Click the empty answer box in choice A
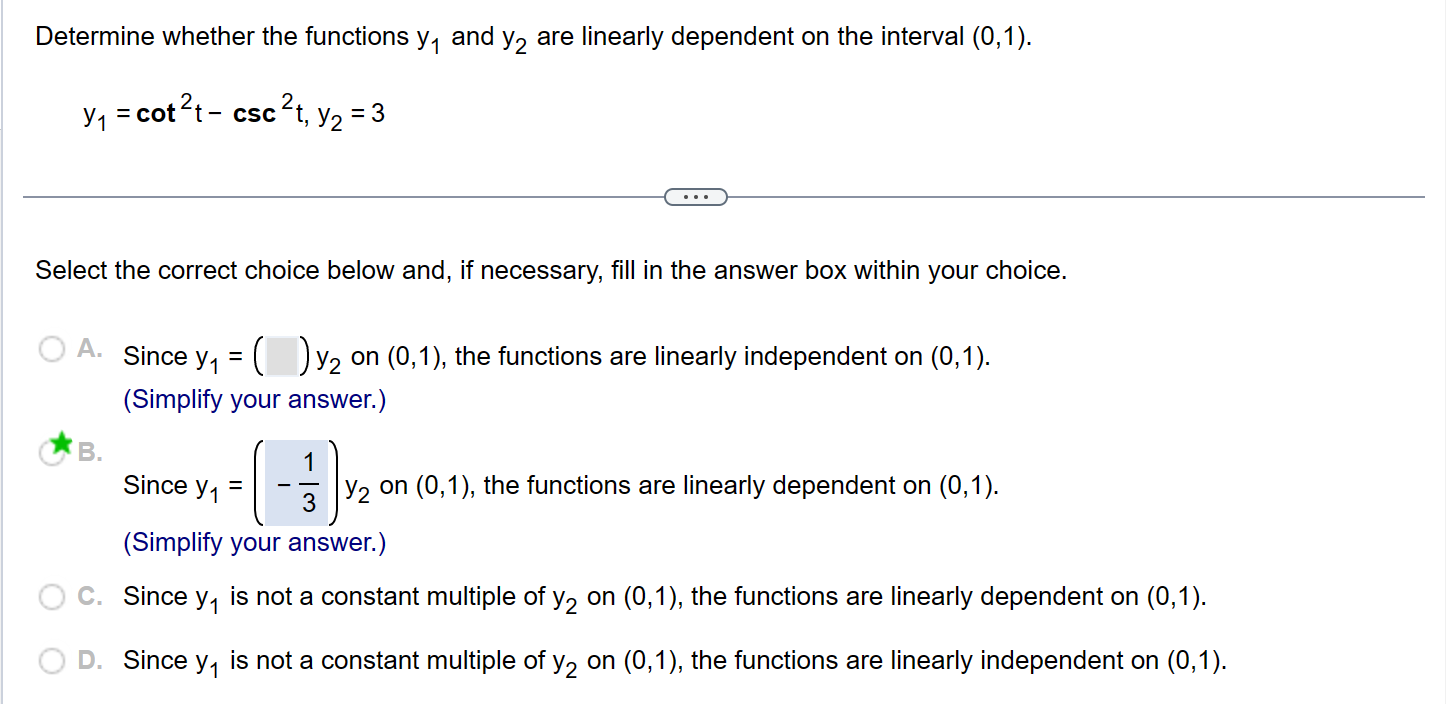The width and height of the screenshot is (1446, 704). pos(280,355)
